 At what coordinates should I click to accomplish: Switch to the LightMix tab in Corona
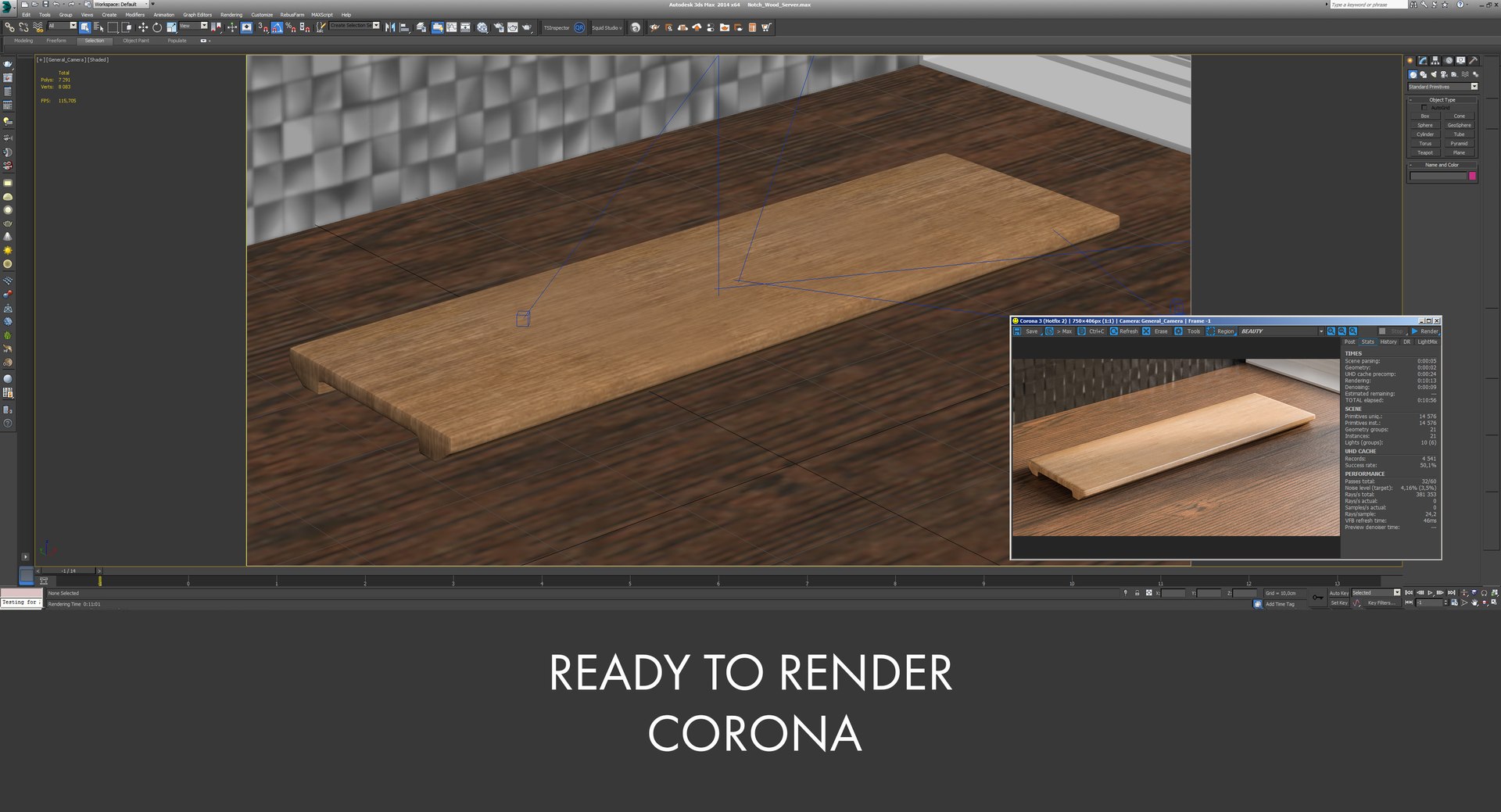[x=1428, y=342]
